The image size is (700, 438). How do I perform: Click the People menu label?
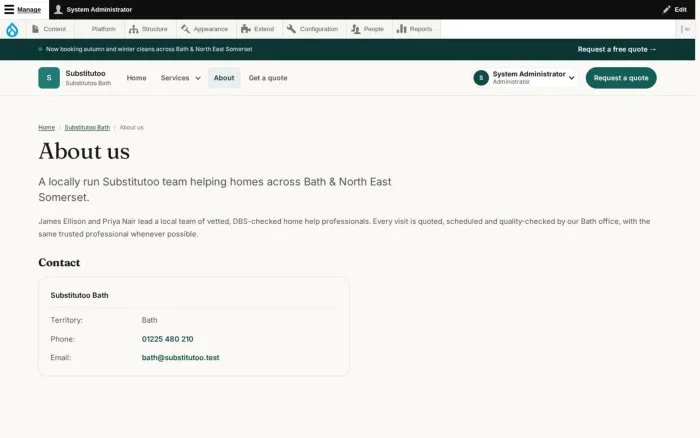click(x=374, y=29)
